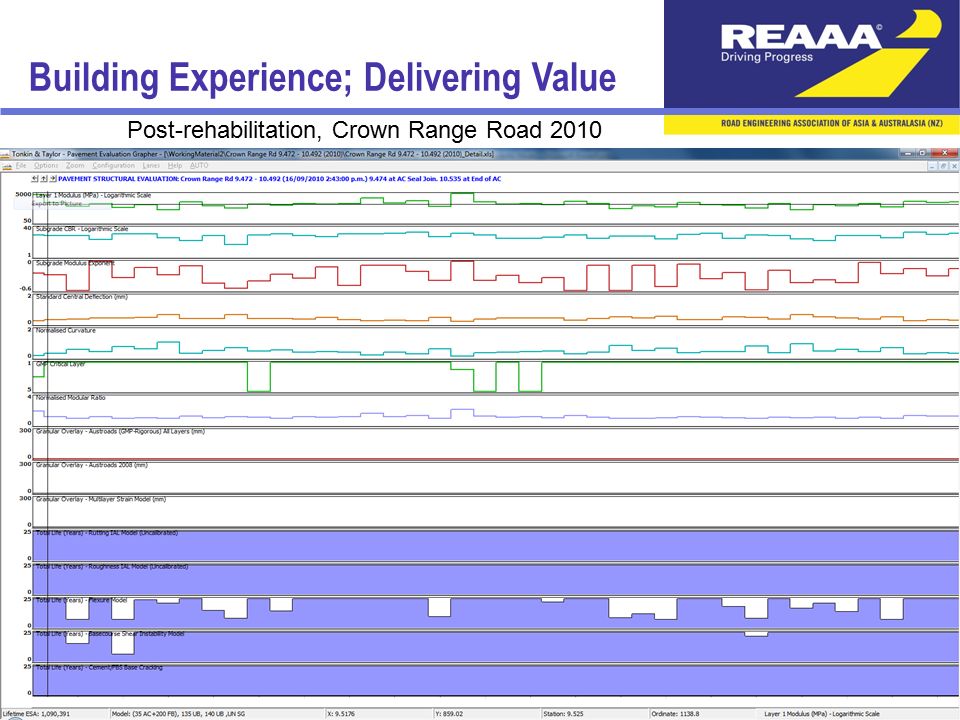Click the Total Life Flexure Model label
Image resolution: width=960 pixels, height=720 pixels.
[81, 601]
